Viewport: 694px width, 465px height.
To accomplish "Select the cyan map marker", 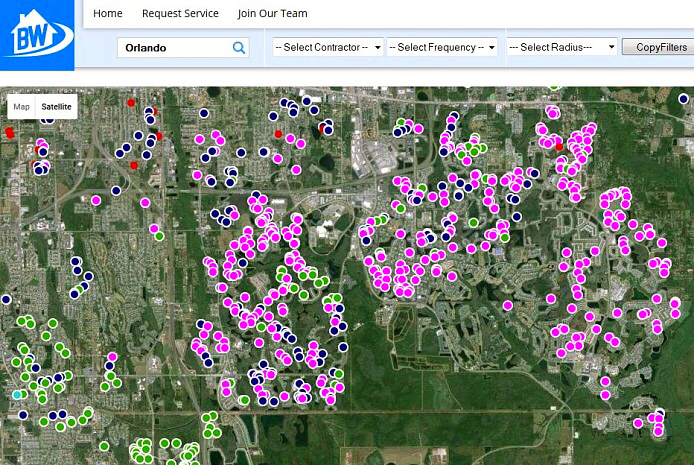I will pos(17,395).
